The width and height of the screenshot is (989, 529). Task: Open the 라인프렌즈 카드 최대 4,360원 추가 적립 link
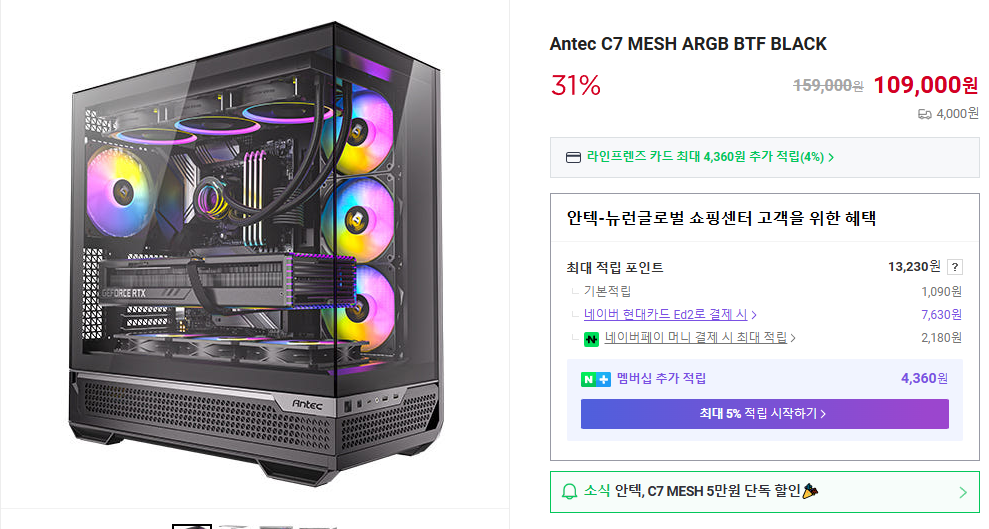coord(705,157)
